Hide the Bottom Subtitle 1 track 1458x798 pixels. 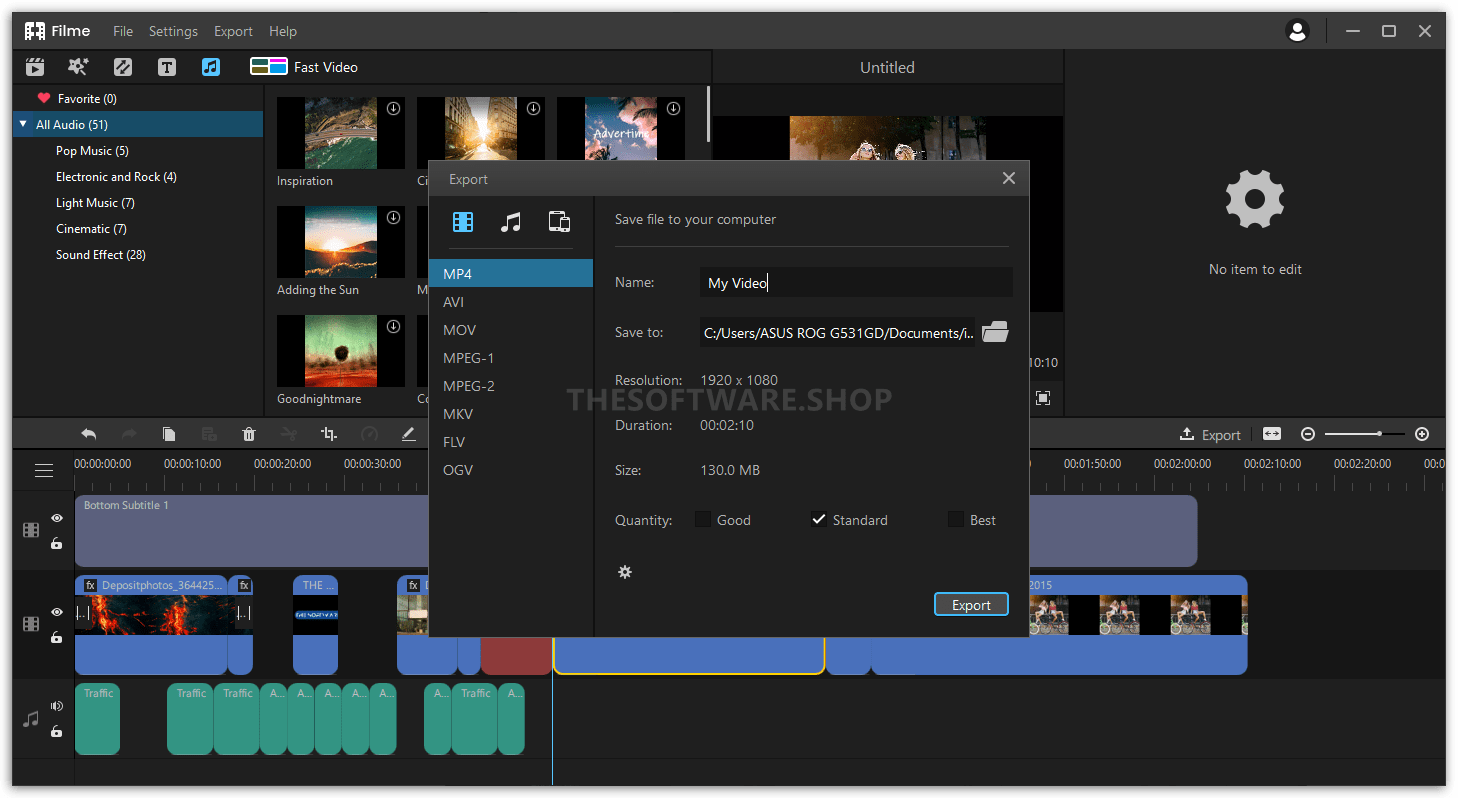[x=57, y=518]
